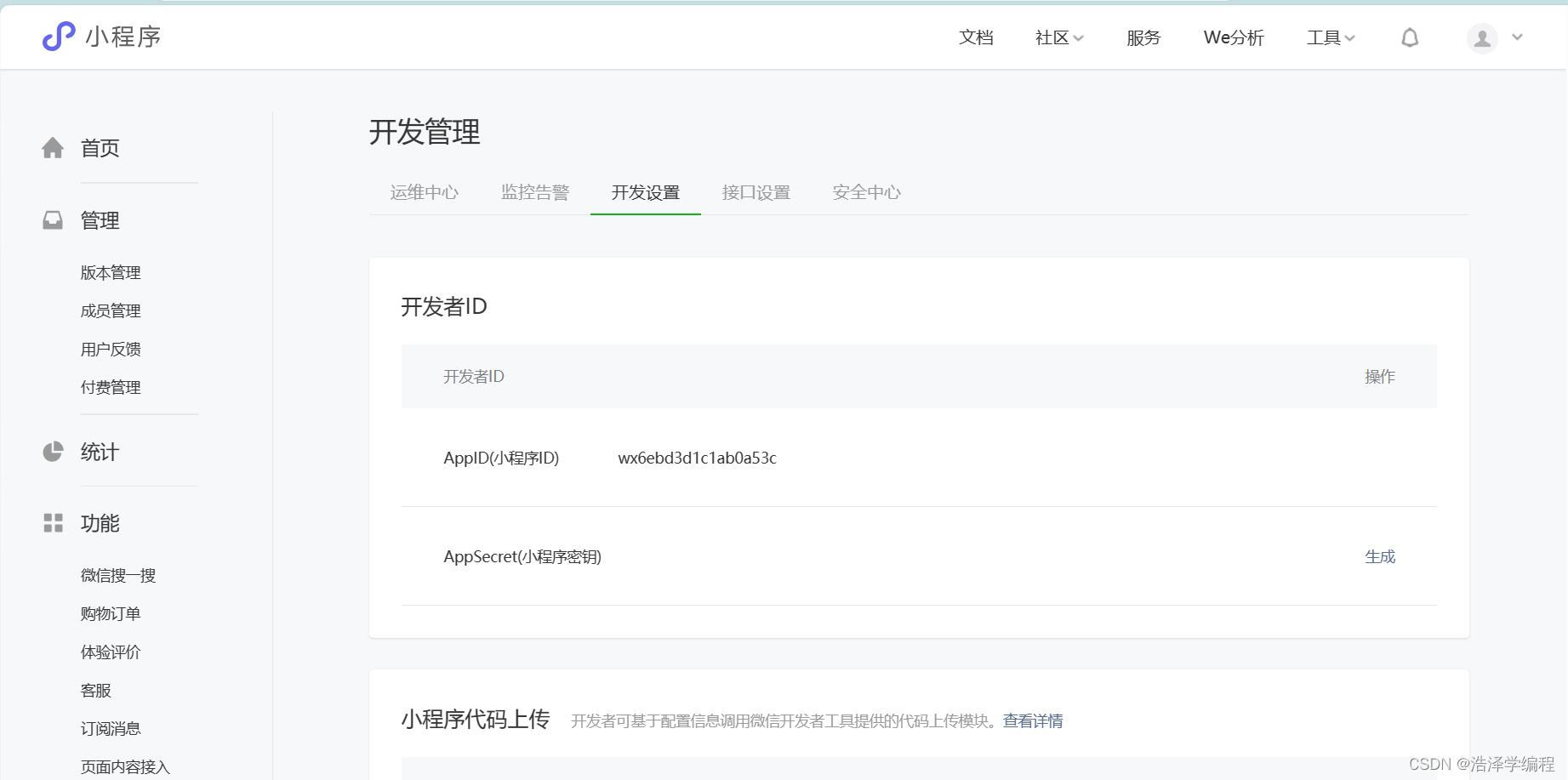
Task: Click the 首页 home icon
Action: pos(53,148)
